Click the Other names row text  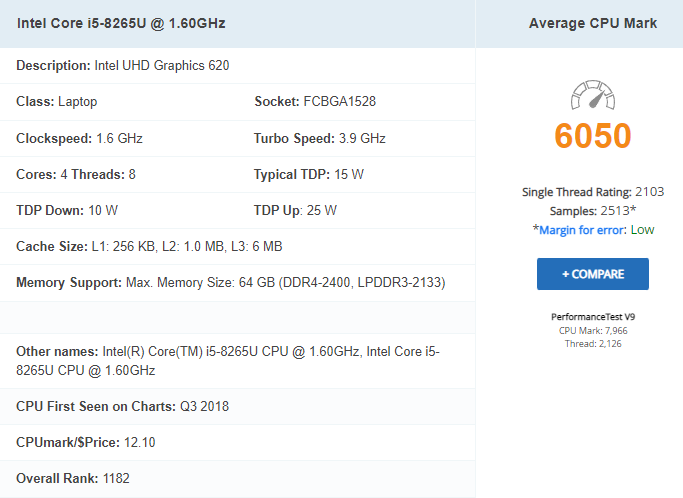point(228,361)
